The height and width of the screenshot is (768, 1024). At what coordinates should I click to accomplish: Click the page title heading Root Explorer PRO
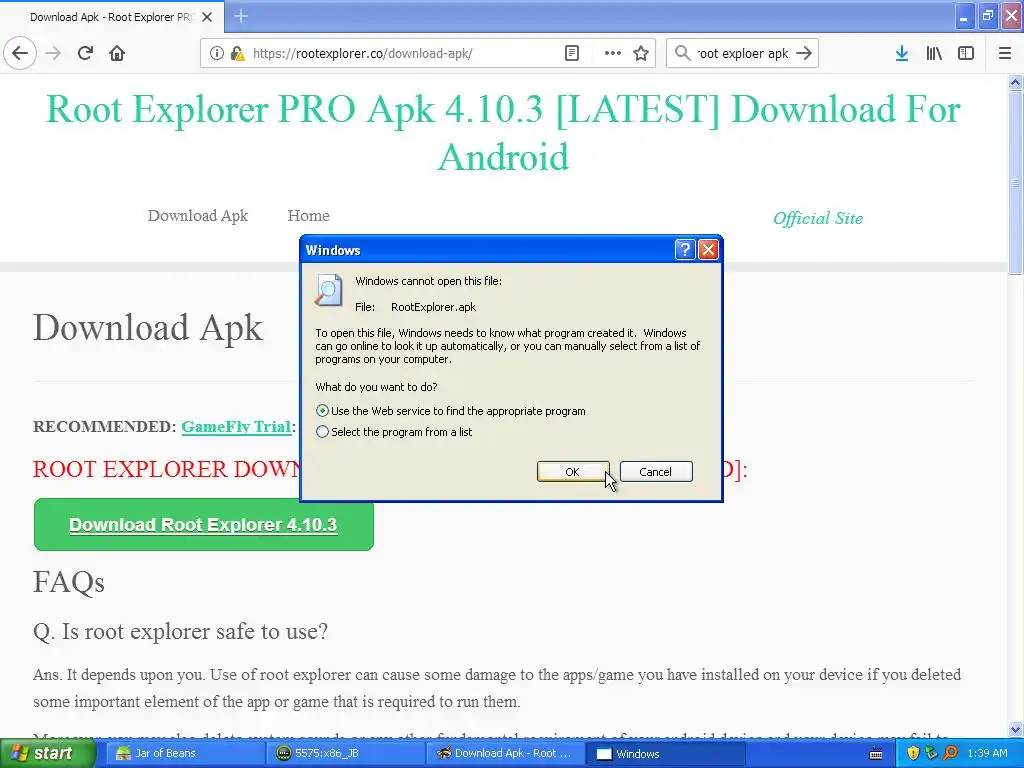(503, 133)
